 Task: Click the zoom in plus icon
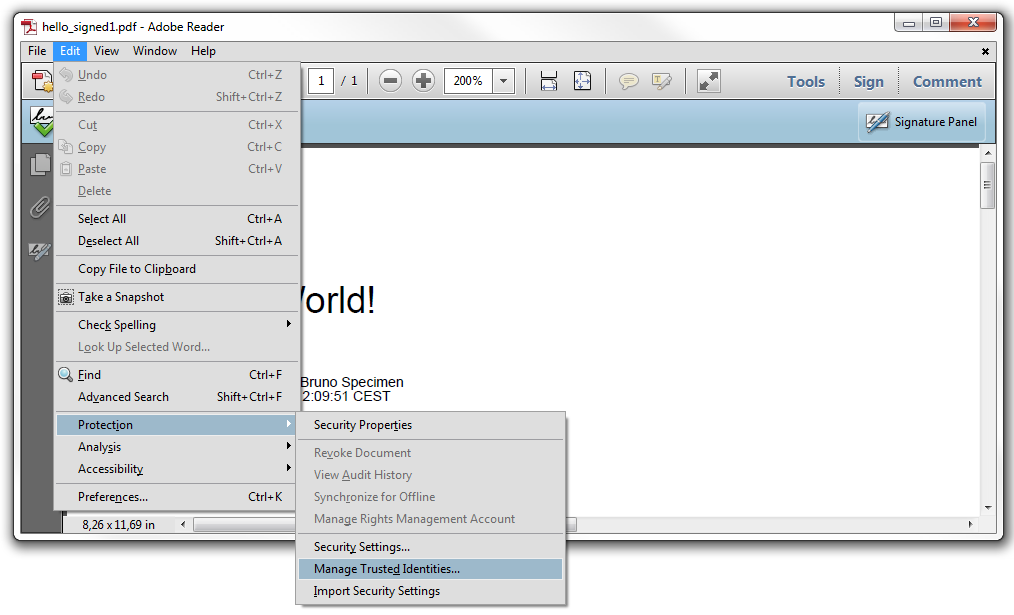[424, 81]
